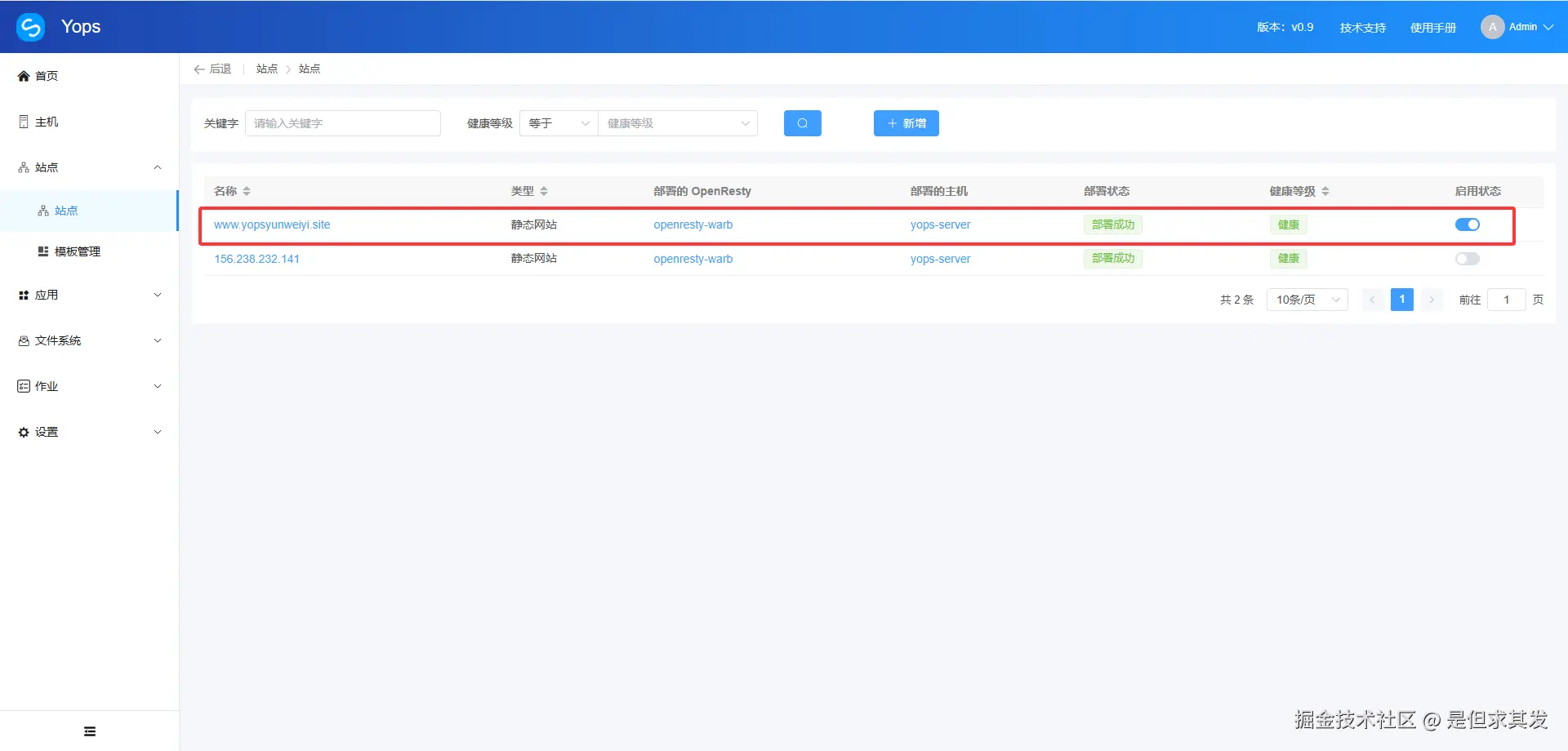The image size is (1568, 751).
Task: Collapse sidebar using bottom hamburger toggle
Action: point(89,730)
